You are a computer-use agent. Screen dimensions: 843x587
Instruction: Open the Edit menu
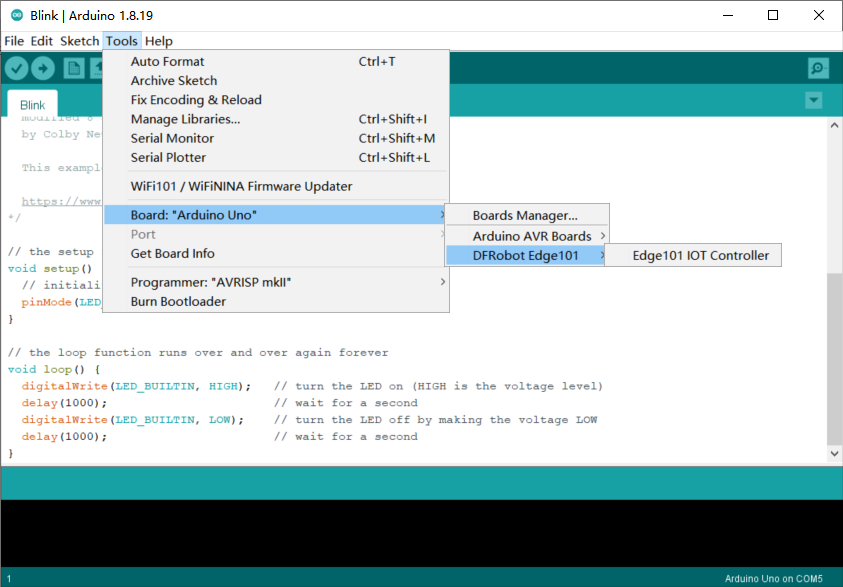click(x=41, y=41)
